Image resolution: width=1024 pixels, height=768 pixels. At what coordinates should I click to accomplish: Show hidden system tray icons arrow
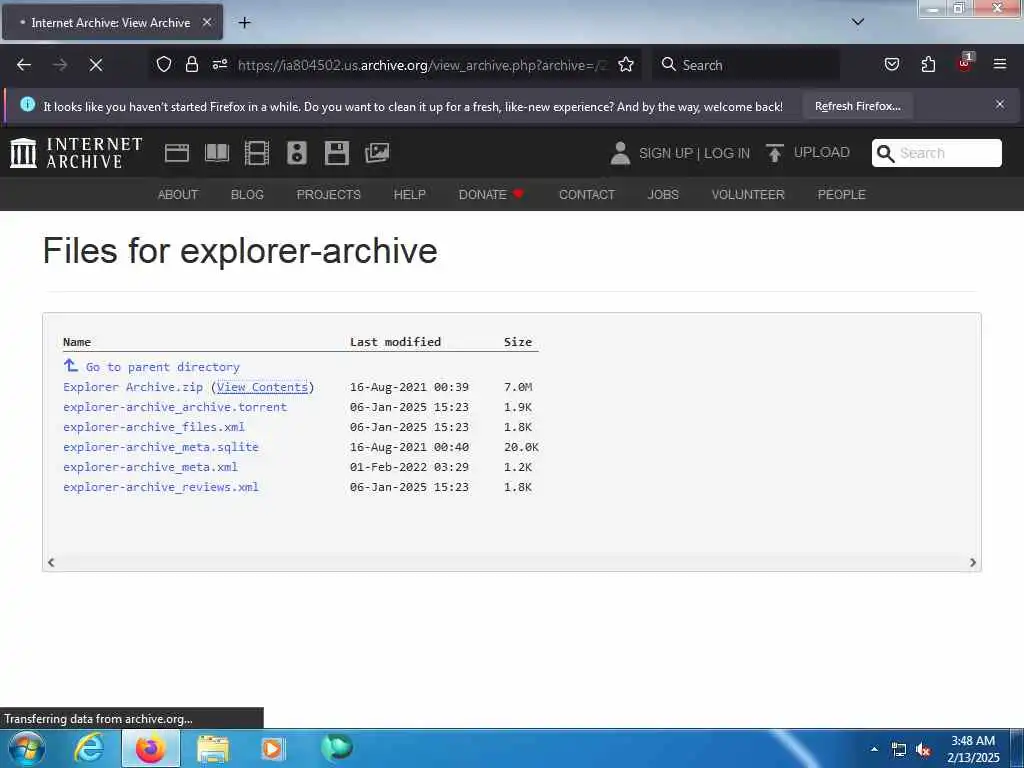[874, 749]
